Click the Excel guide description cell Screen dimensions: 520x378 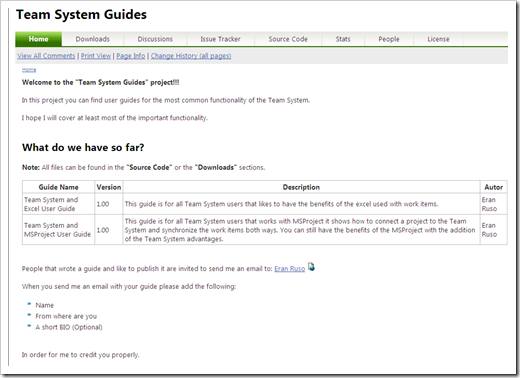(301, 204)
